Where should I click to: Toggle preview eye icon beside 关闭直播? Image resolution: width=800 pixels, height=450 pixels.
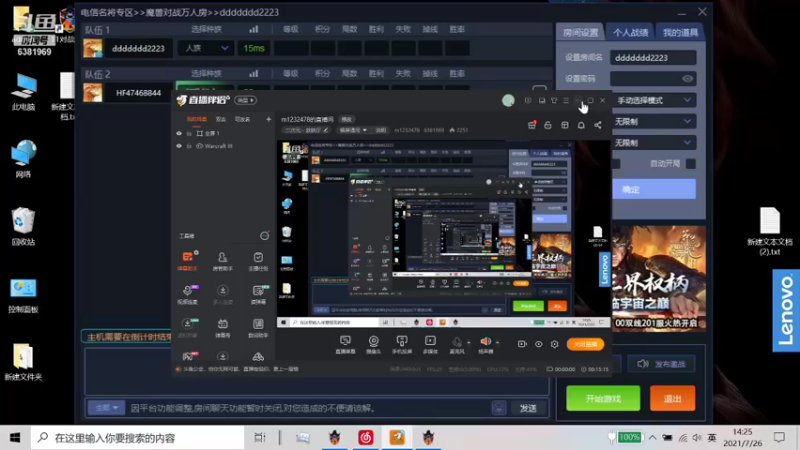click(538, 344)
